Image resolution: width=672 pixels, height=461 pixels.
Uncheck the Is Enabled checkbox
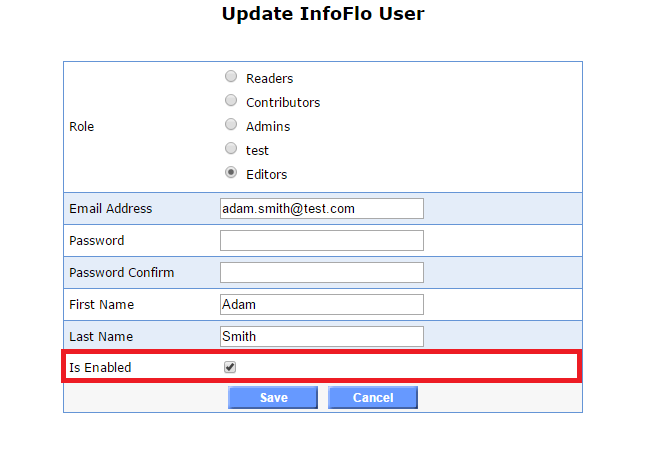point(230,367)
